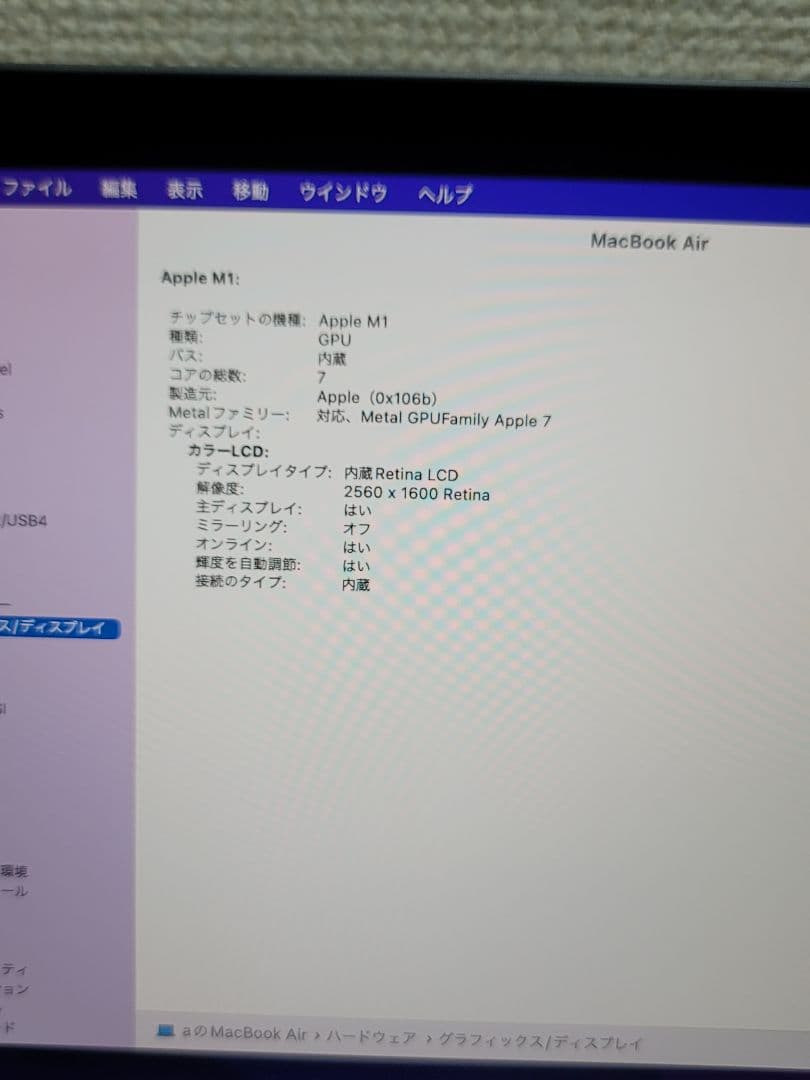Screen dimensions: 810x1080
Task: Click ハードウェア in the path bar
Action: coord(371,1037)
